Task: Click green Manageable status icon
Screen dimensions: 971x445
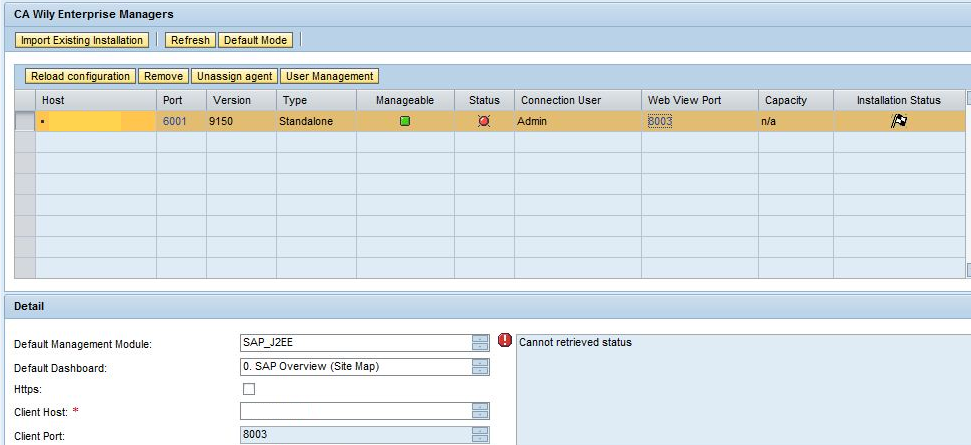Action: point(405,121)
